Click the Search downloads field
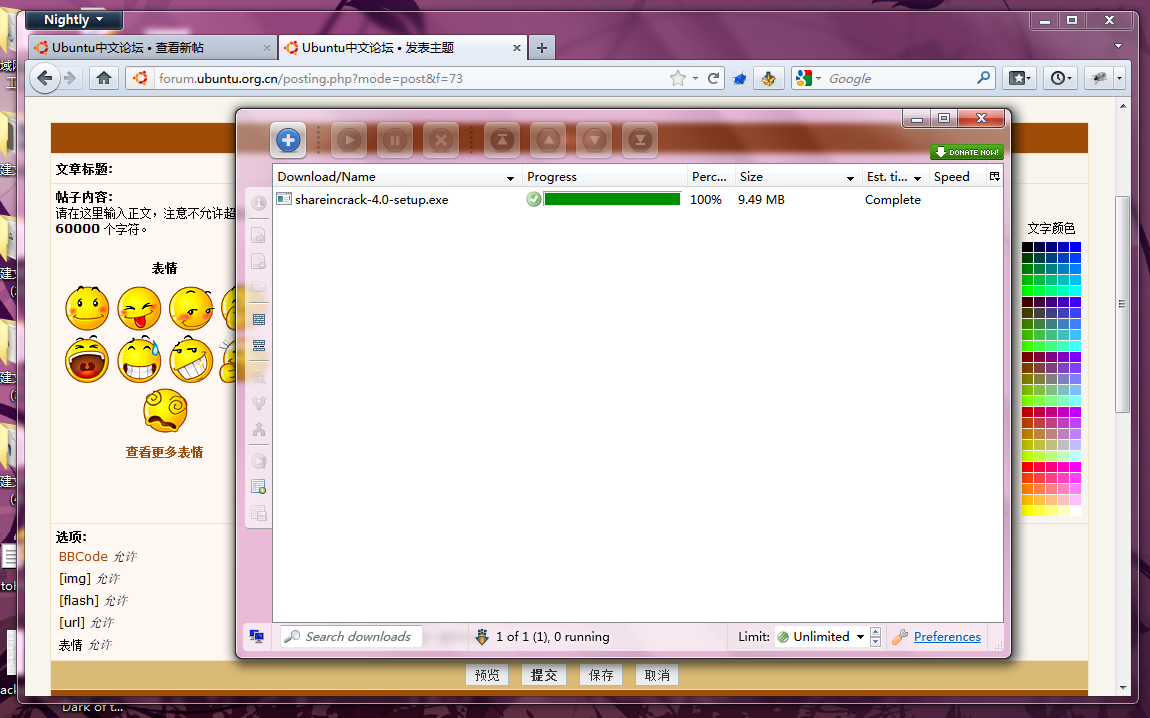Image resolution: width=1150 pixels, height=718 pixels. coord(352,637)
